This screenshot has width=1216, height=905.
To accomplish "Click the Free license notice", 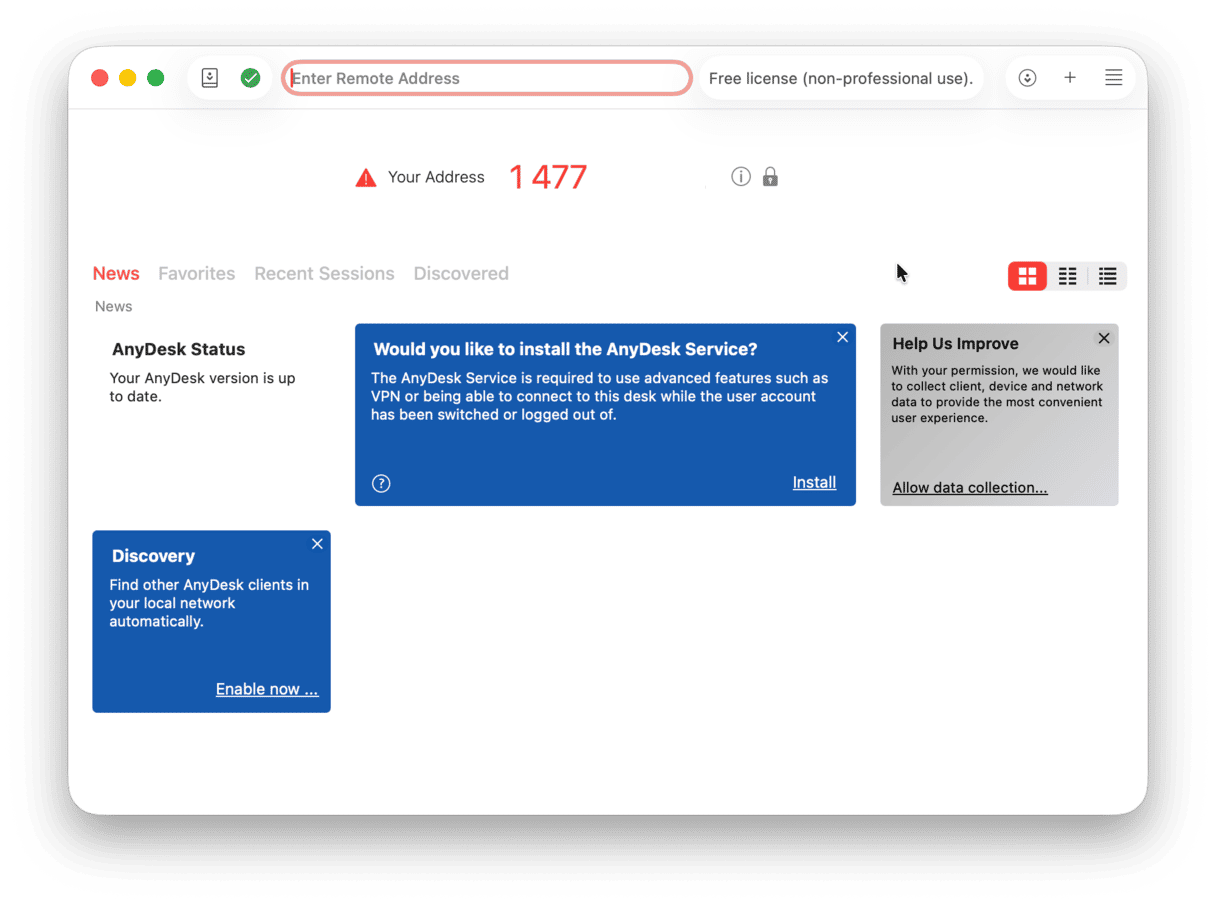I will click(840, 78).
